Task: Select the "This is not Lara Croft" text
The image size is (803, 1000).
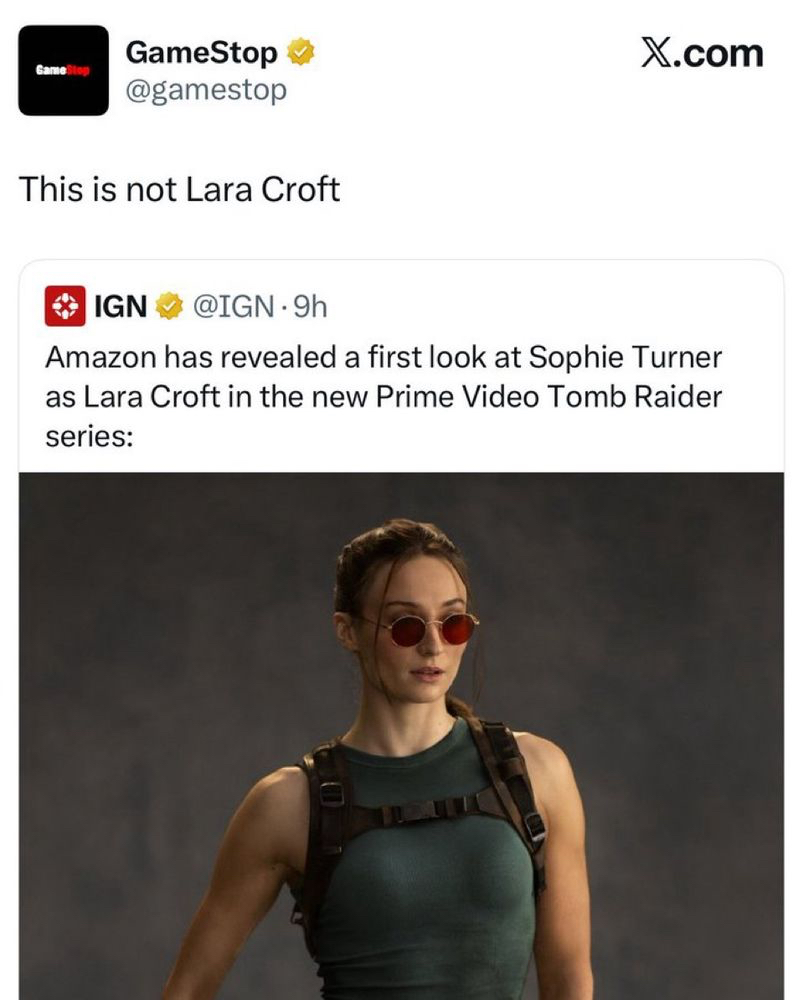Action: [180, 189]
